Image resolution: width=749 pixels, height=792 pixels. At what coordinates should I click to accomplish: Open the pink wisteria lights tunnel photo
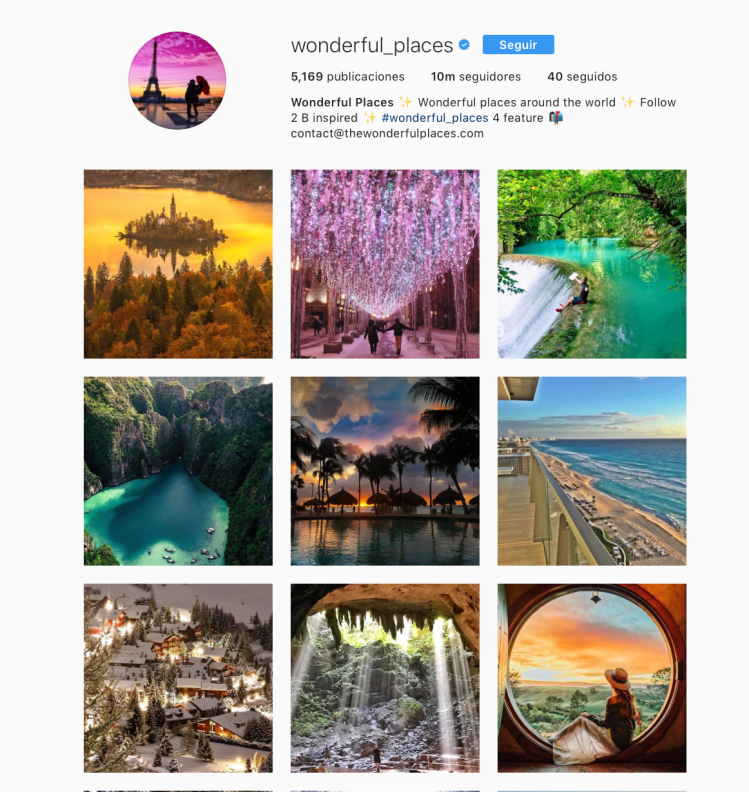(385, 264)
